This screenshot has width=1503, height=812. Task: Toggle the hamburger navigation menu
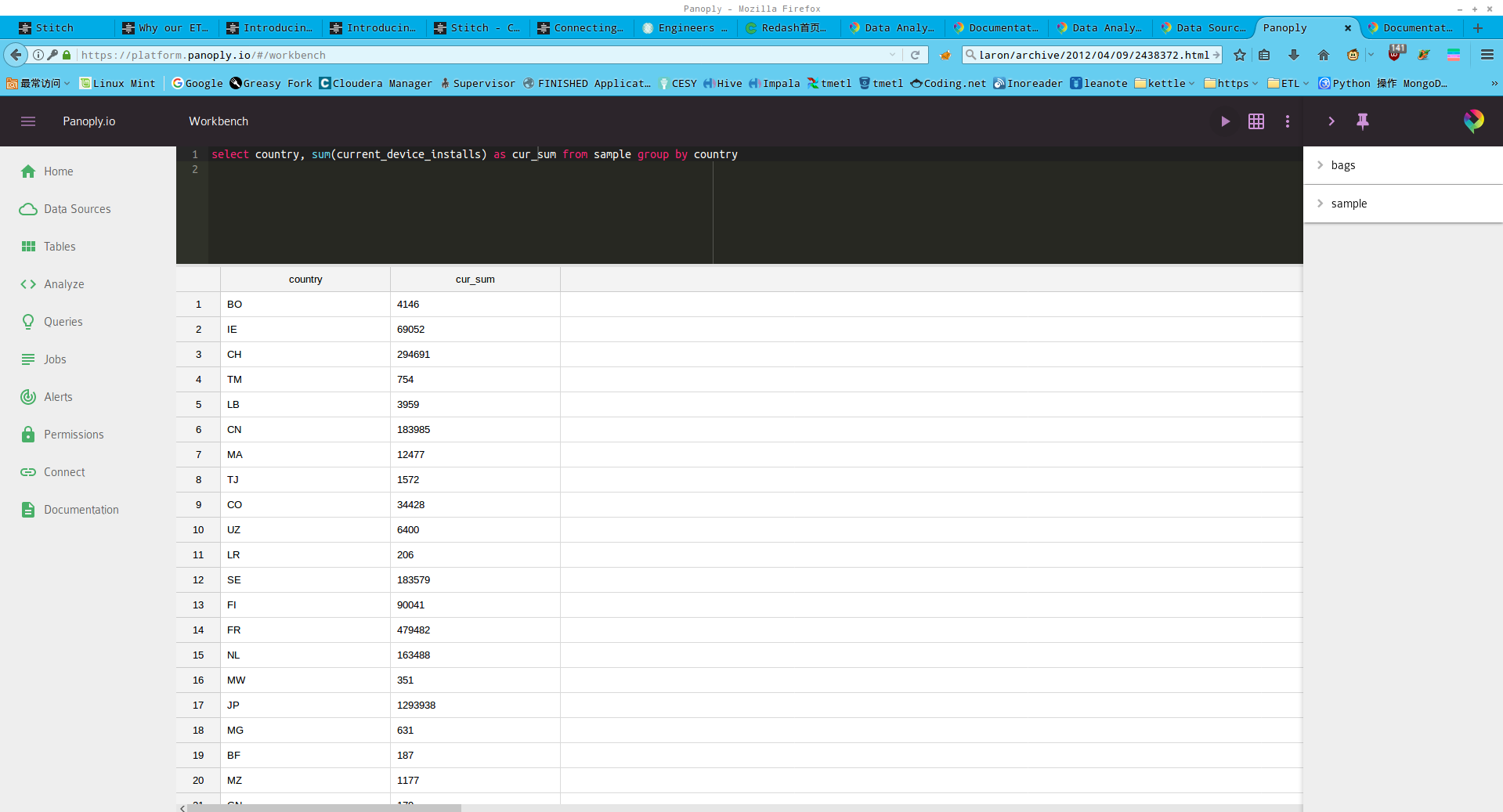pyautogui.click(x=28, y=121)
